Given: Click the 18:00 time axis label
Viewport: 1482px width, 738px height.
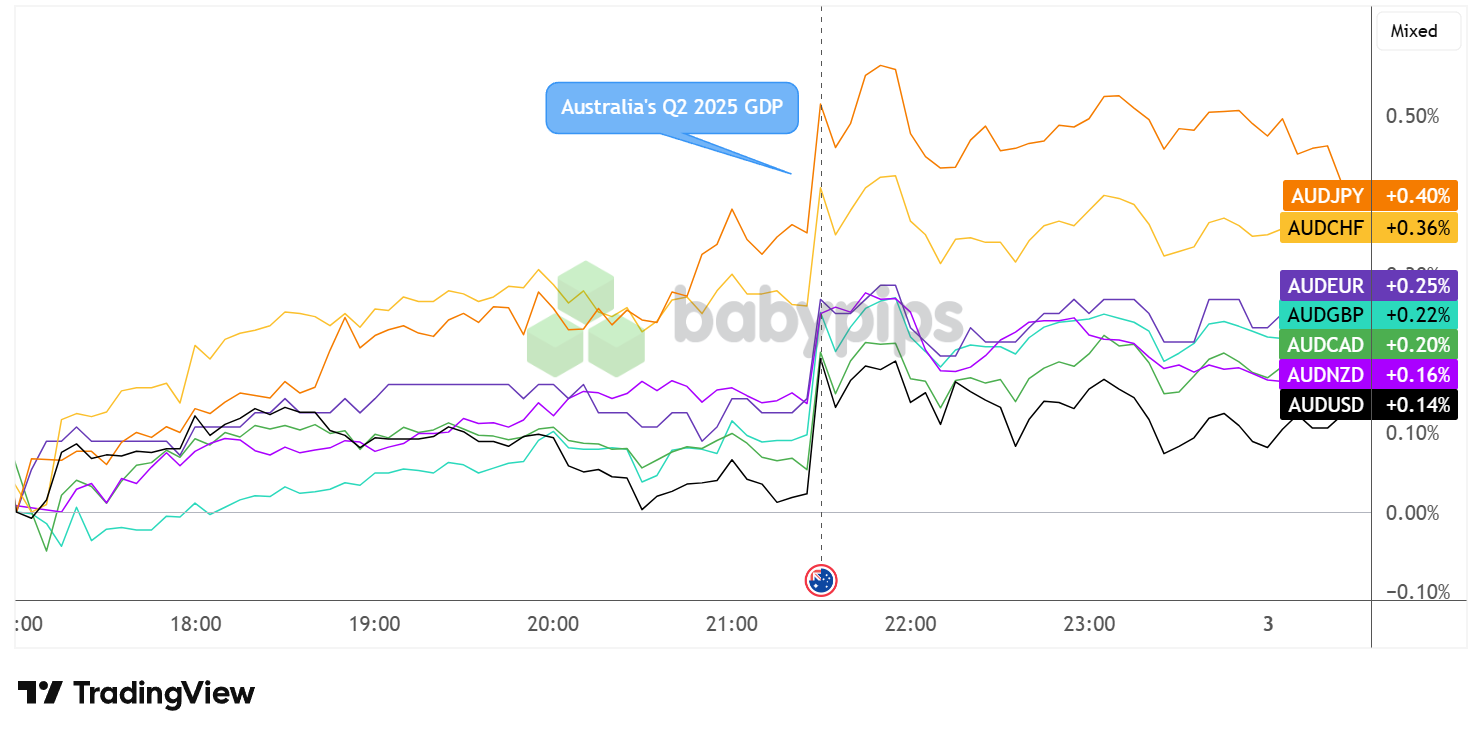Looking at the screenshot, I should [196, 624].
